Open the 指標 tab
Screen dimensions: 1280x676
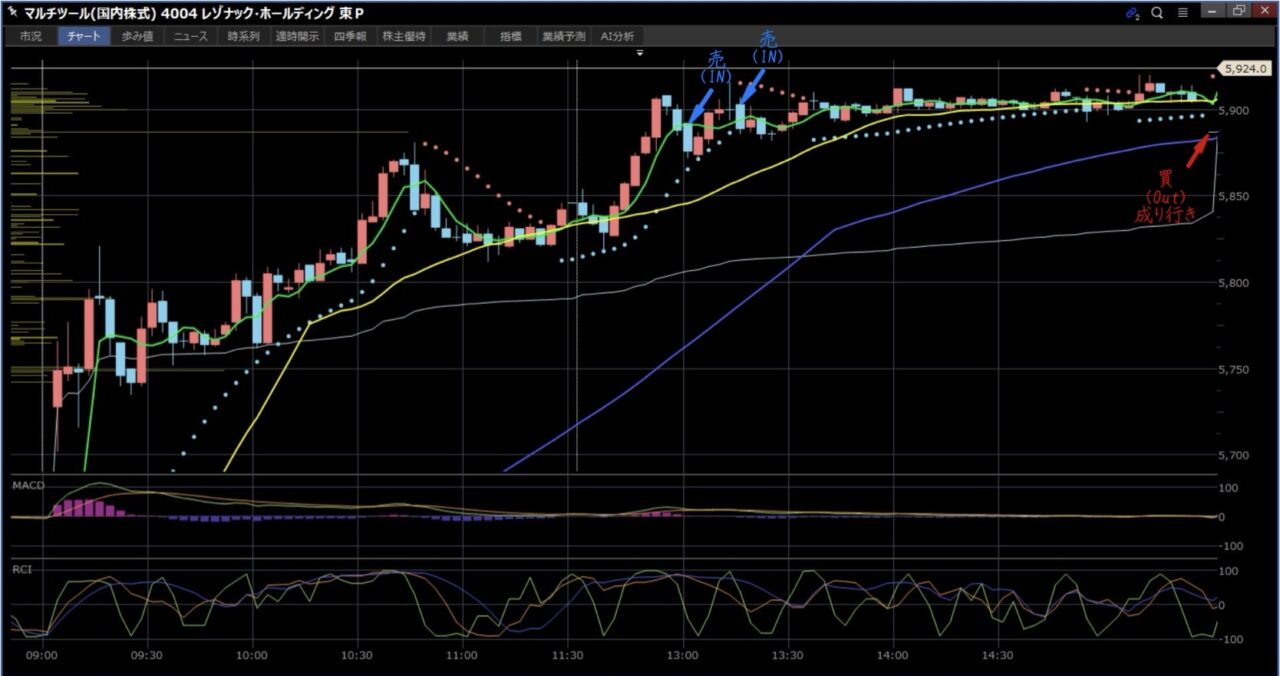pos(510,36)
